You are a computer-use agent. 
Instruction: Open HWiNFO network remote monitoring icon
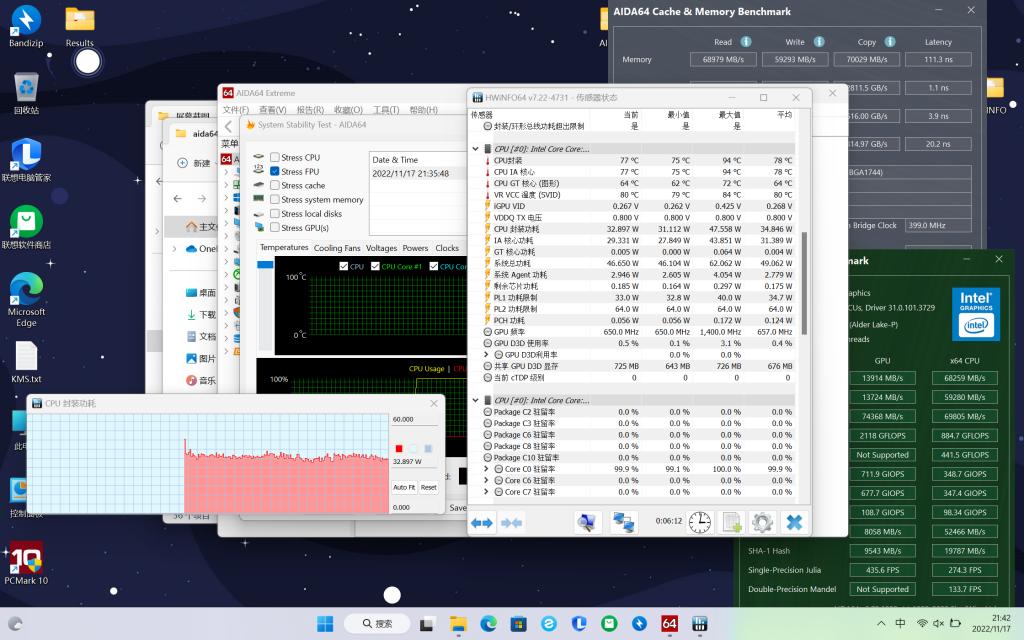(625, 522)
